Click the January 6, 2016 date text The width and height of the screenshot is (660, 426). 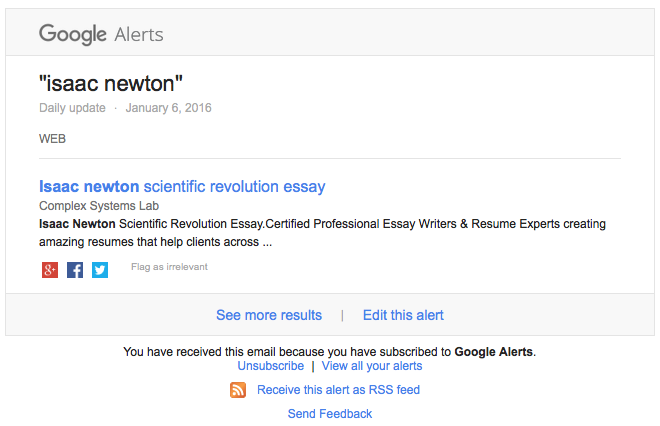(x=168, y=108)
